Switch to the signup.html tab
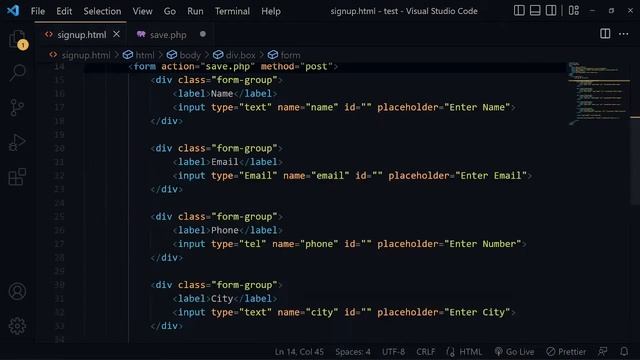The height and width of the screenshot is (360, 640). coord(82,35)
